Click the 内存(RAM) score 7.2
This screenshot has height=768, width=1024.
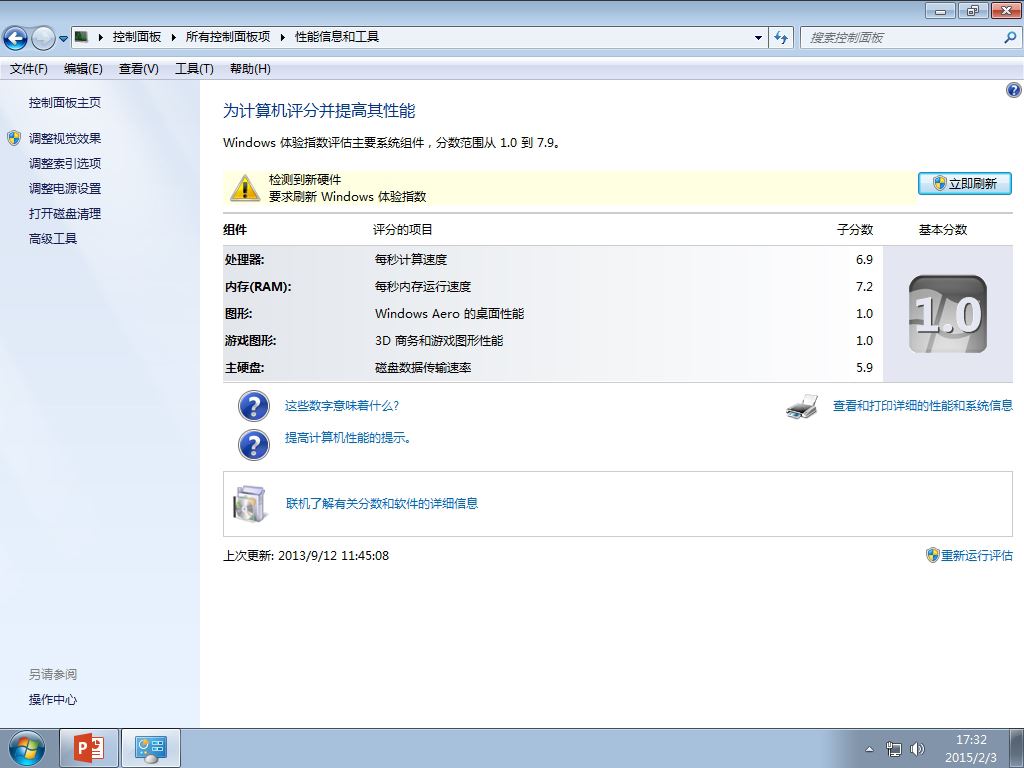pos(864,287)
